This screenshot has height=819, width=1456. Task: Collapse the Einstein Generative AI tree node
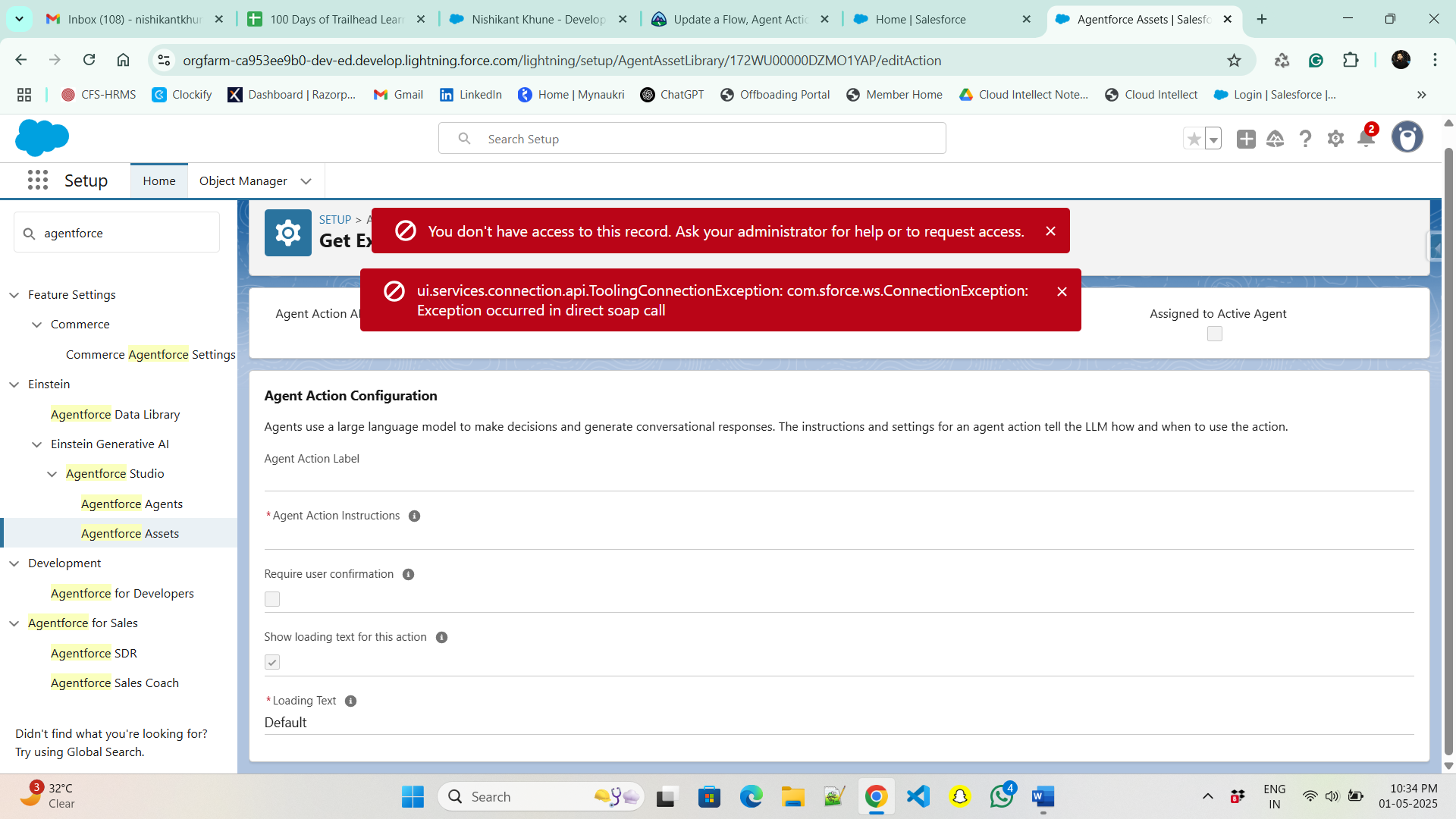point(36,444)
